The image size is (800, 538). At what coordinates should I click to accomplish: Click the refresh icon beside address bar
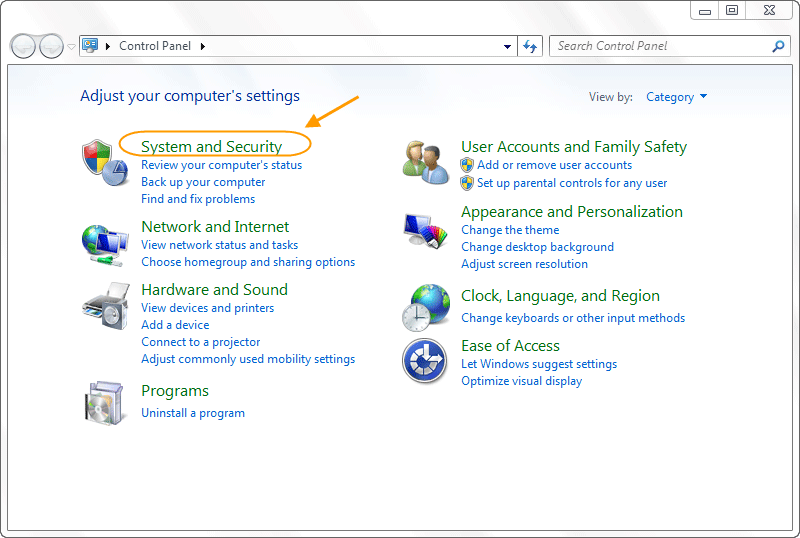(530, 46)
